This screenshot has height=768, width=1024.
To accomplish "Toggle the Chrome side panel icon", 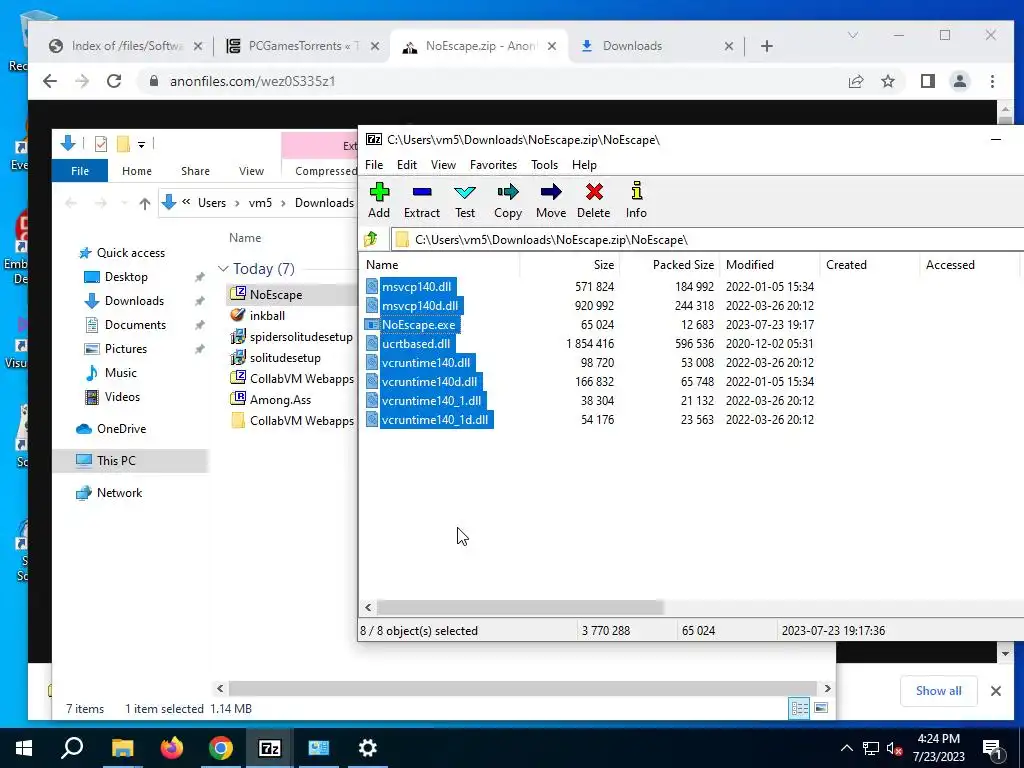I will click(927, 81).
